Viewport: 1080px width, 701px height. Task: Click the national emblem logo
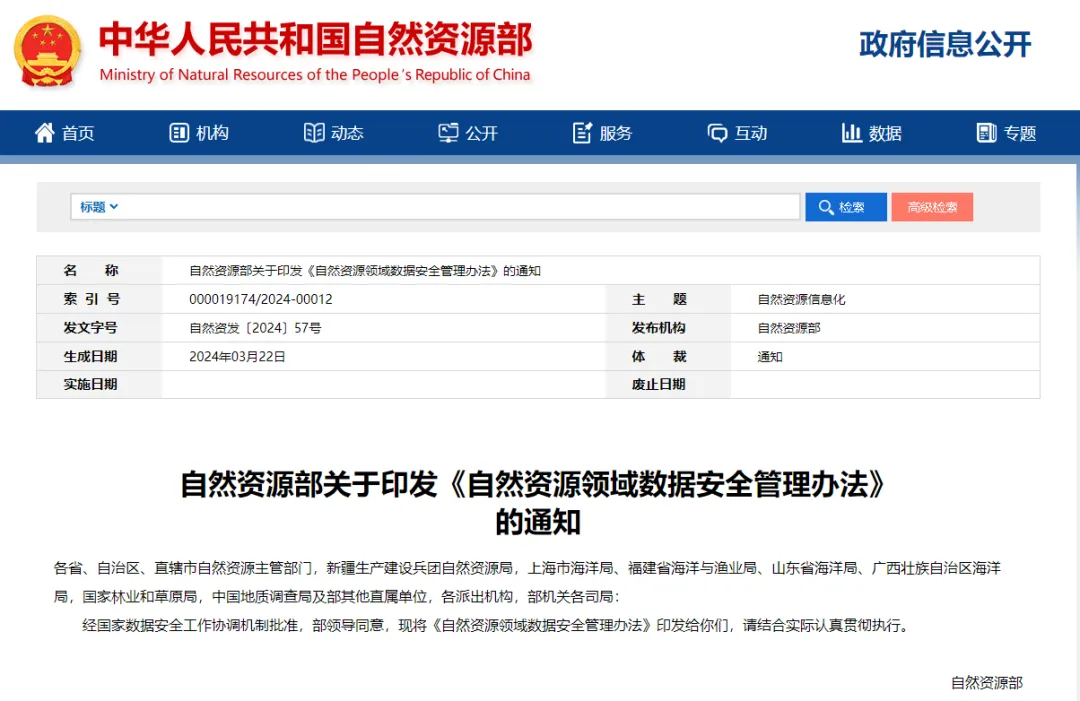coord(47,51)
